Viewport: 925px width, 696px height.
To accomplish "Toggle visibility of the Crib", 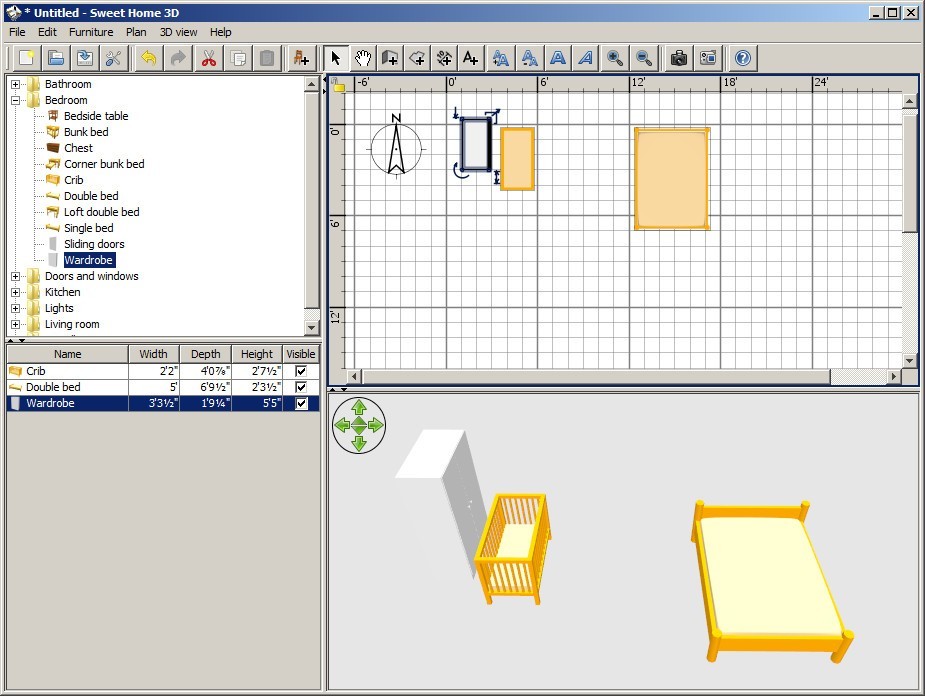I will (x=301, y=370).
